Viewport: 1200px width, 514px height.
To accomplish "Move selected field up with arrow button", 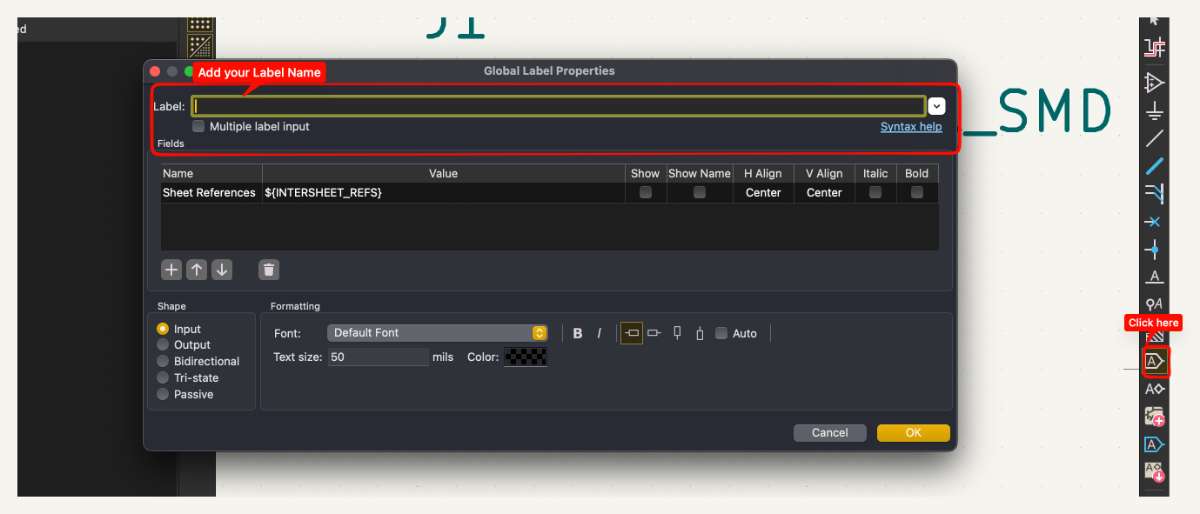I will tap(197, 270).
